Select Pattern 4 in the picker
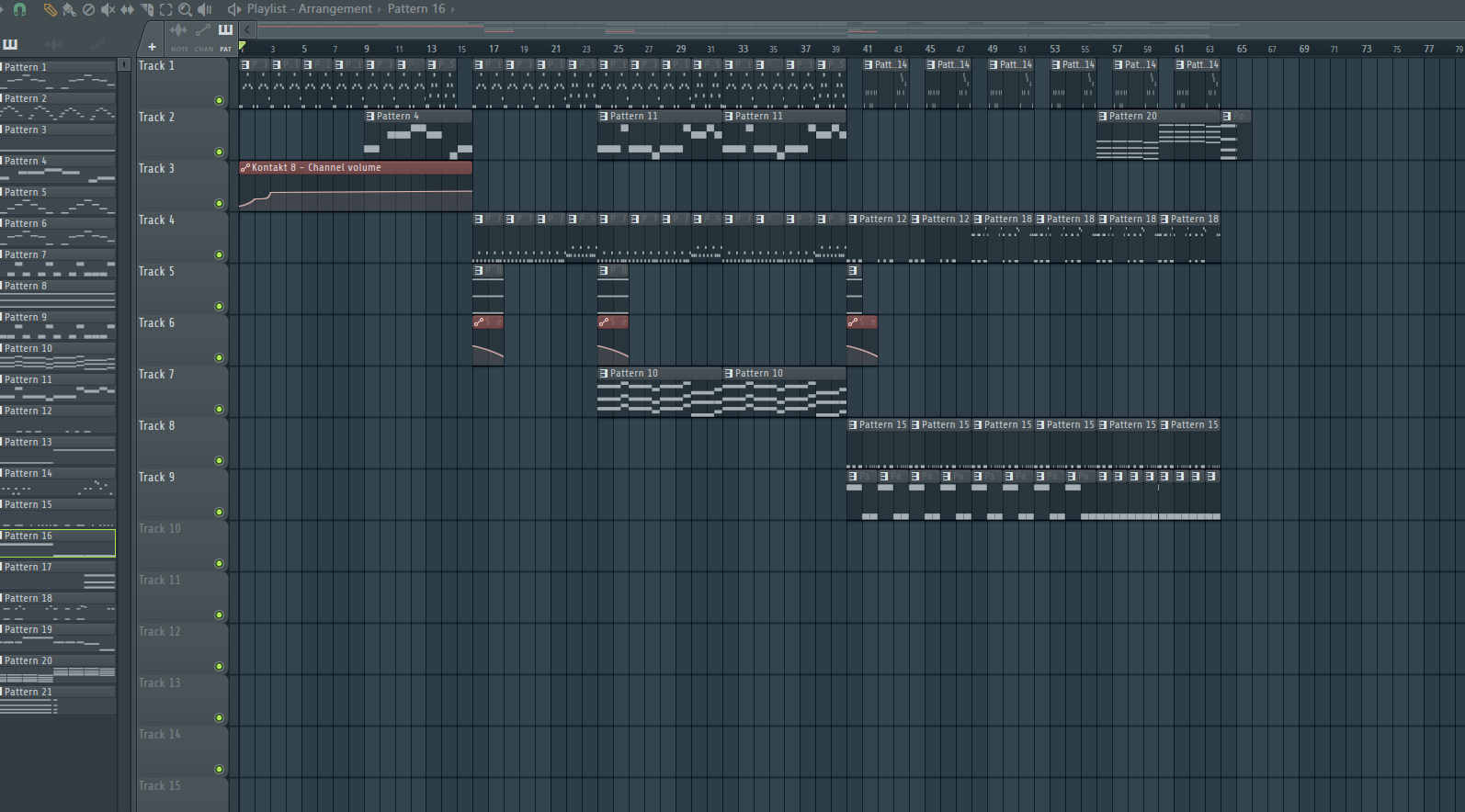 coord(58,168)
